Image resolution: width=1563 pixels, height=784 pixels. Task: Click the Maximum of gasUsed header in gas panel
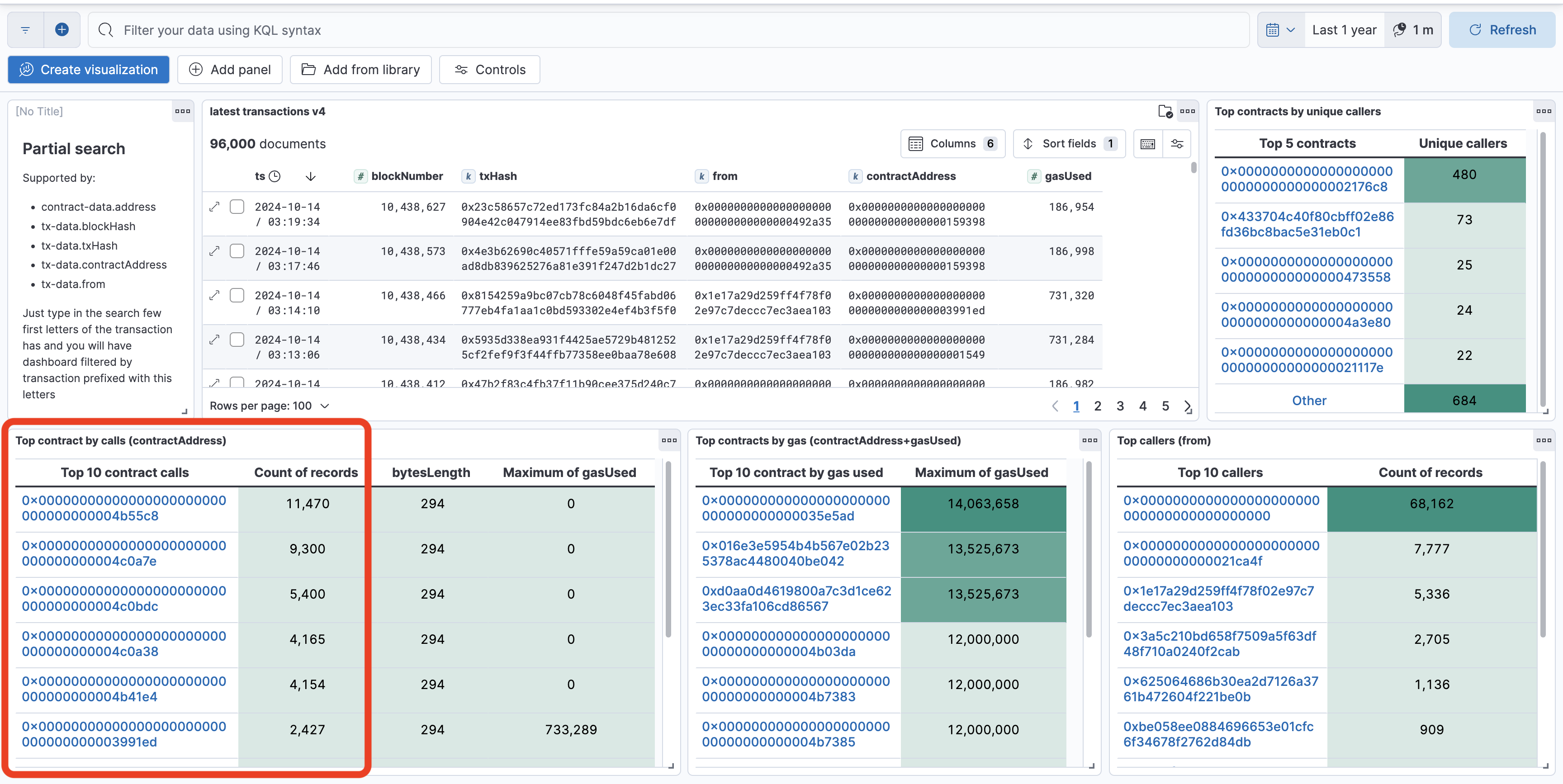[x=981, y=473]
